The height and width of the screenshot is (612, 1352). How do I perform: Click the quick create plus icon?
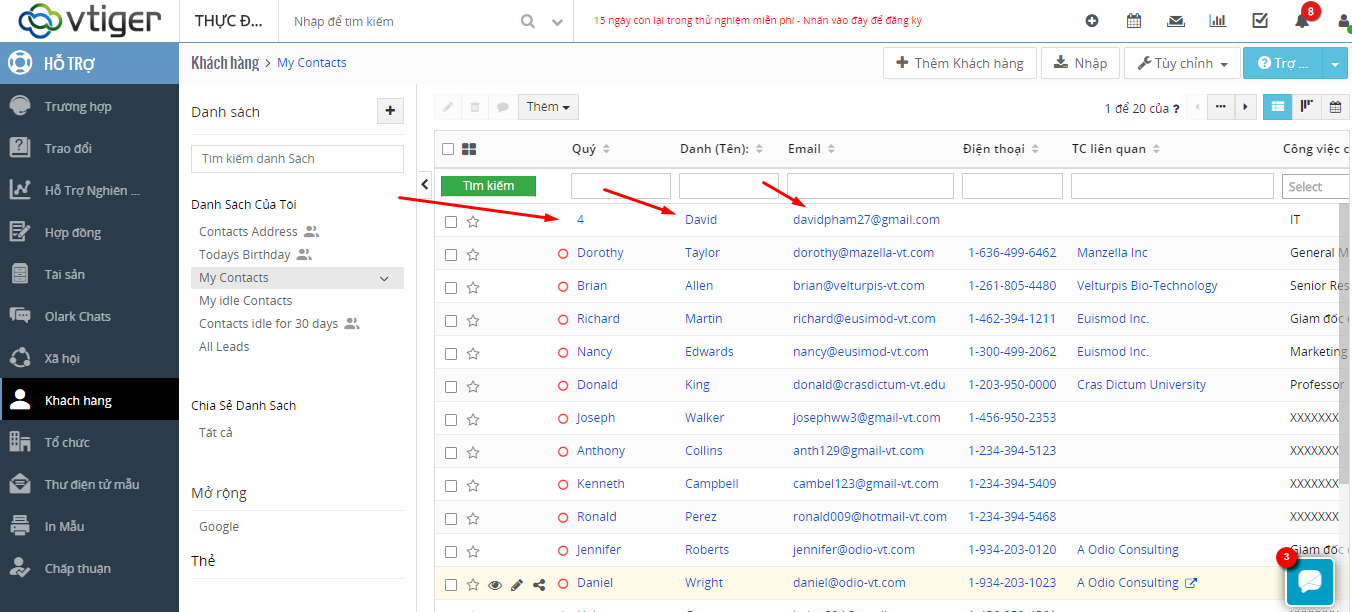[1092, 21]
